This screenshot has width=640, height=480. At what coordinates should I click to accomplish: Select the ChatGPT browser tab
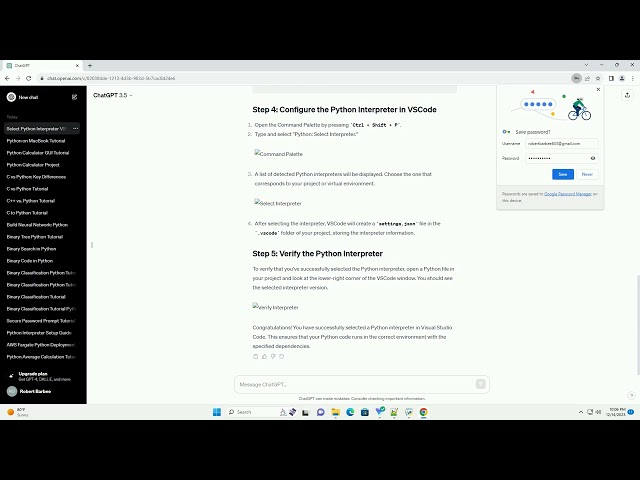(x=42, y=65)
